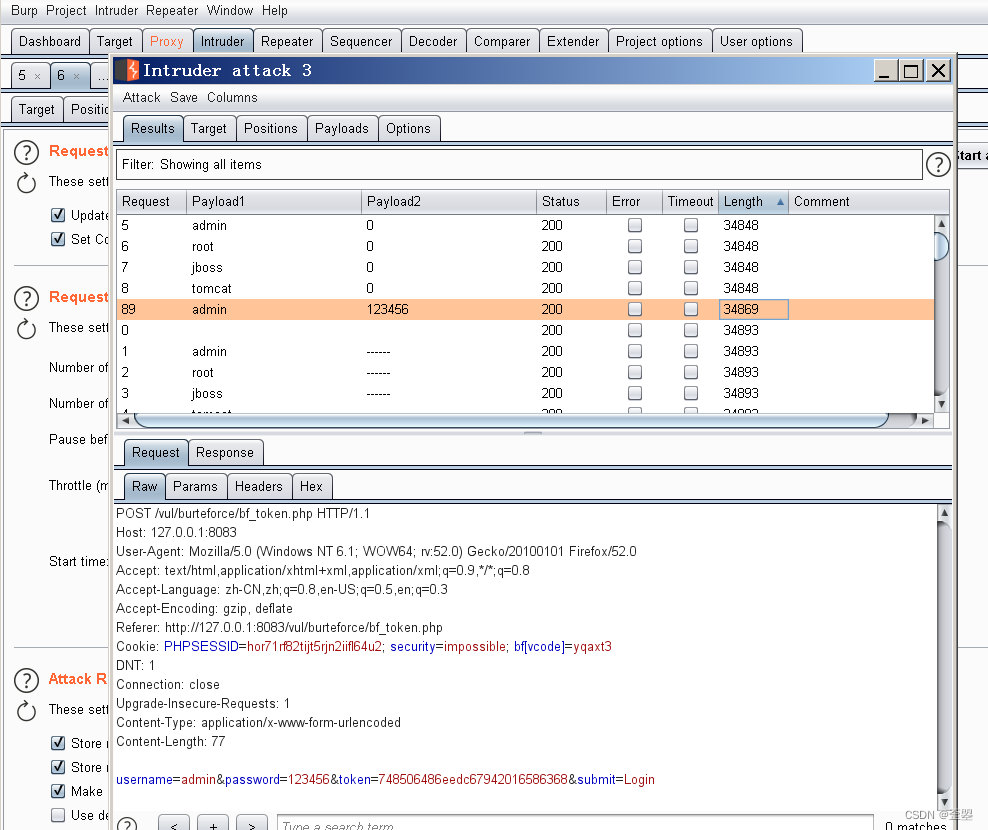The image size is (988, 830).
Task: Click the search term input field
Action: coord(575,823)
